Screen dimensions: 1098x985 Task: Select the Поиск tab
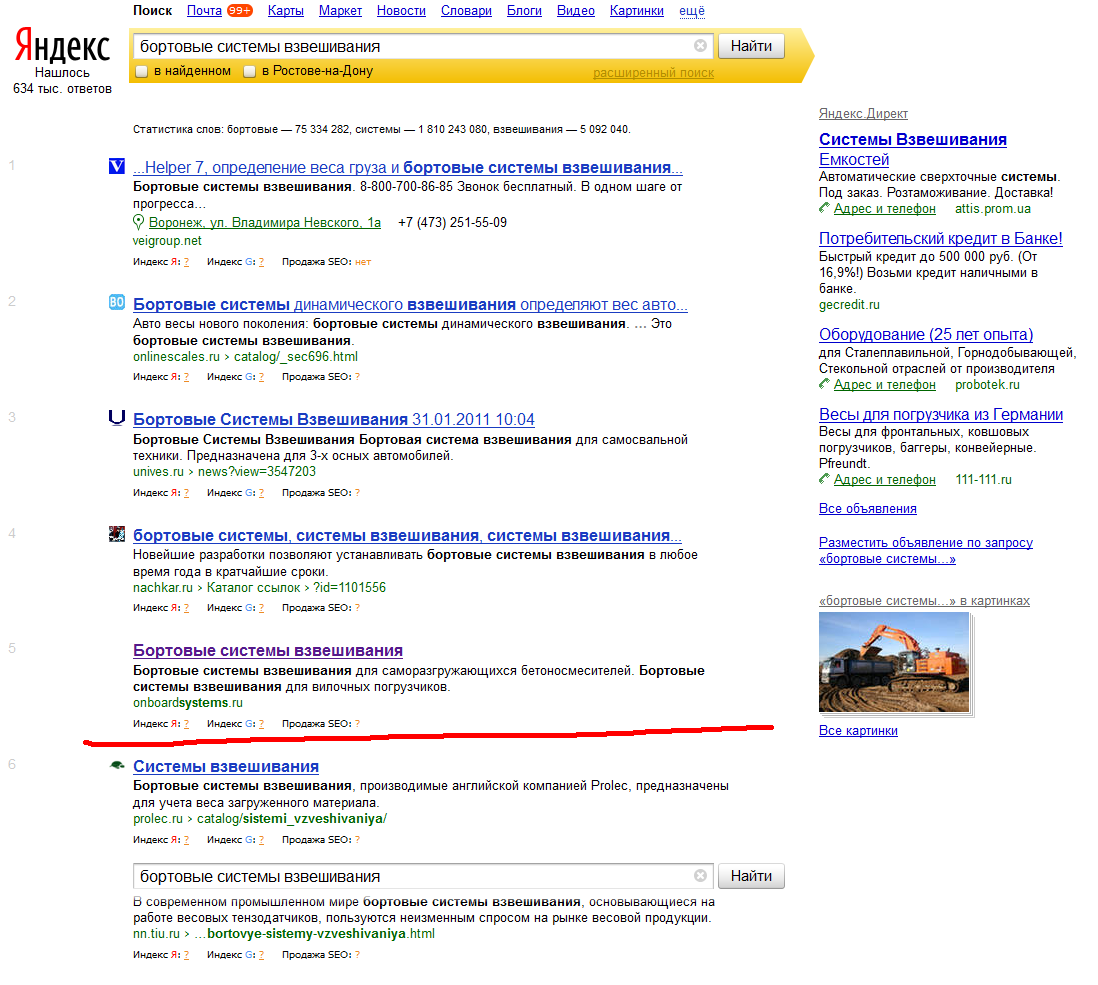153,11
